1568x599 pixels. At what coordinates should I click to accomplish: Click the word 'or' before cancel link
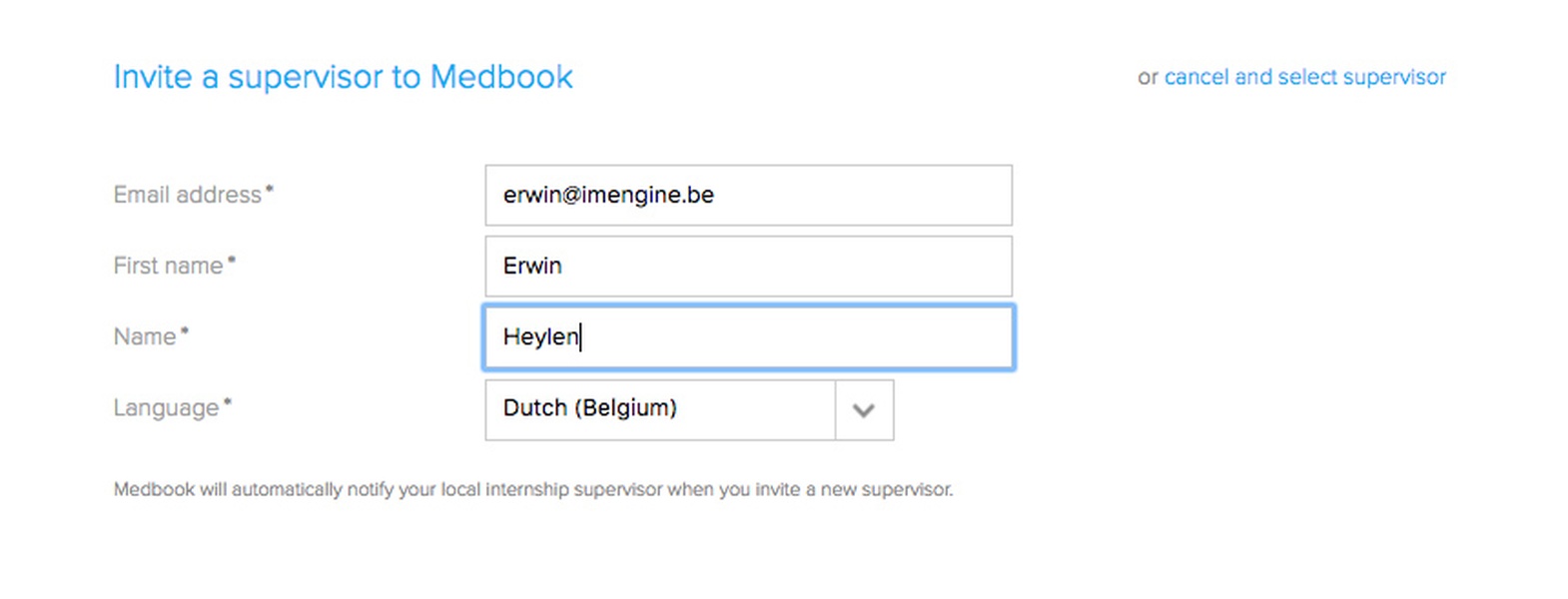1148,77
